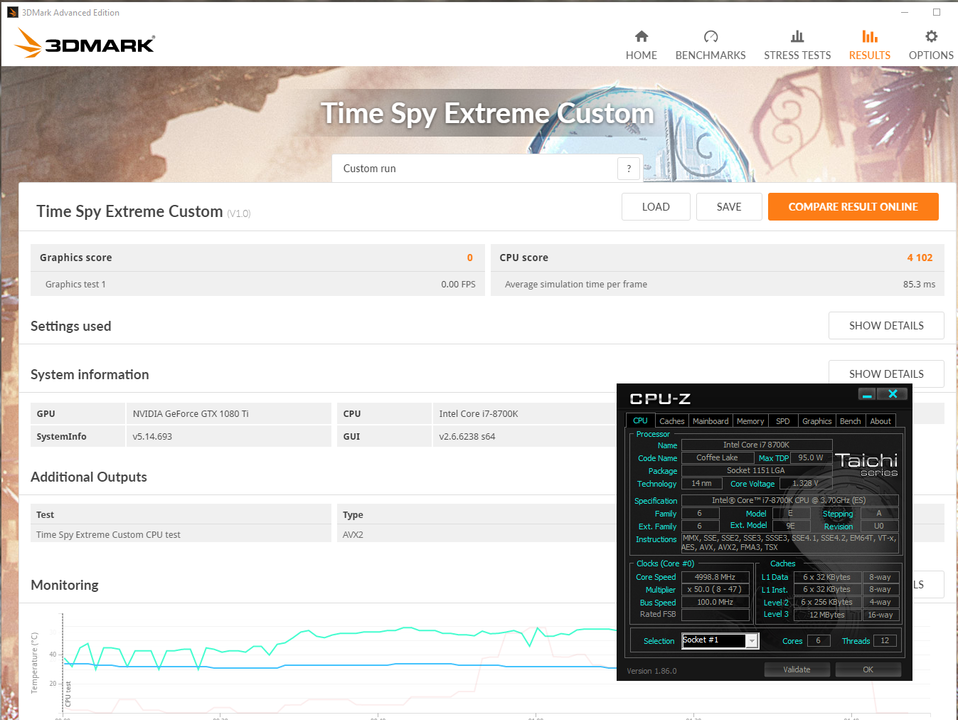
Task: Click GUI version v2.6.6238 s64
Action: [x=524, y=436]
